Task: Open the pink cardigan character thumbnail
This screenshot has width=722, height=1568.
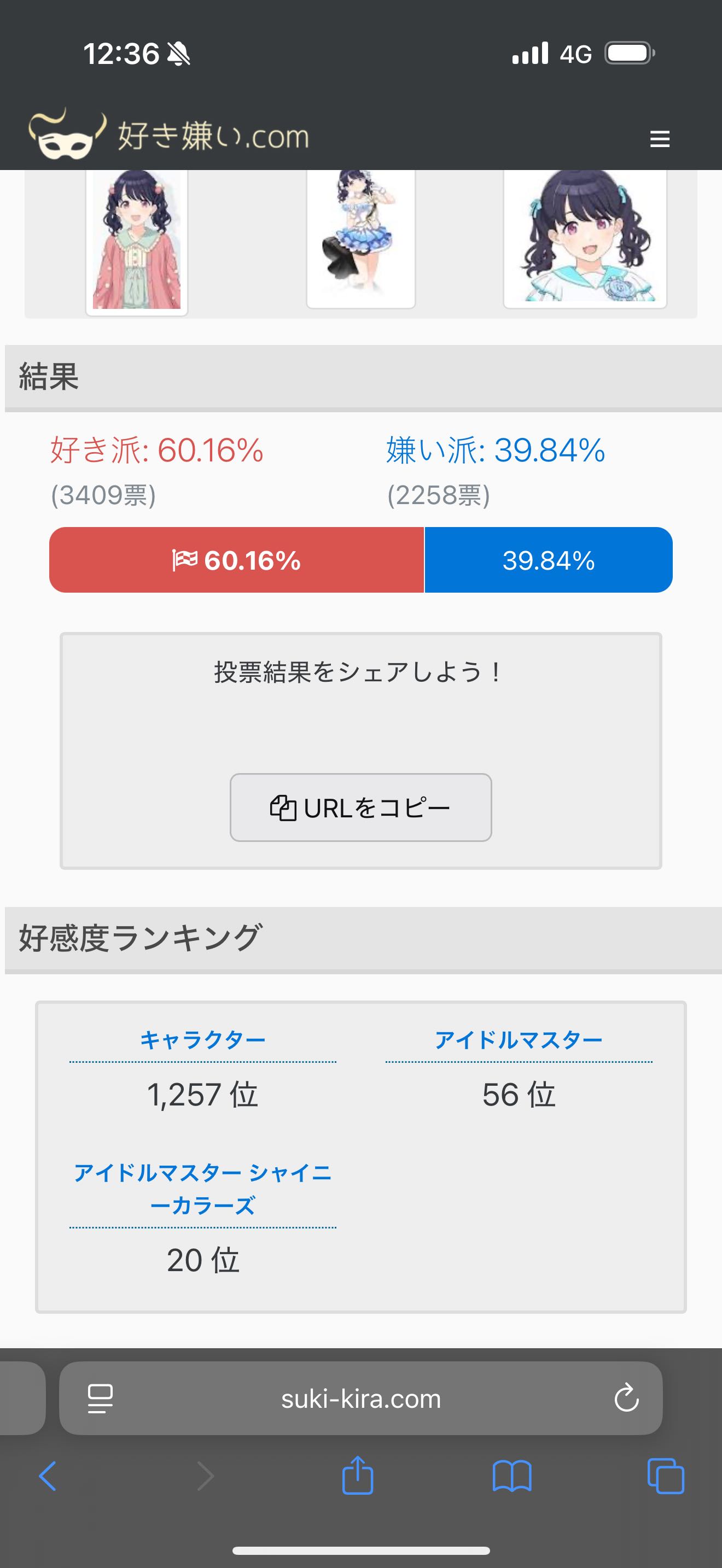Action: pos(136,242)
